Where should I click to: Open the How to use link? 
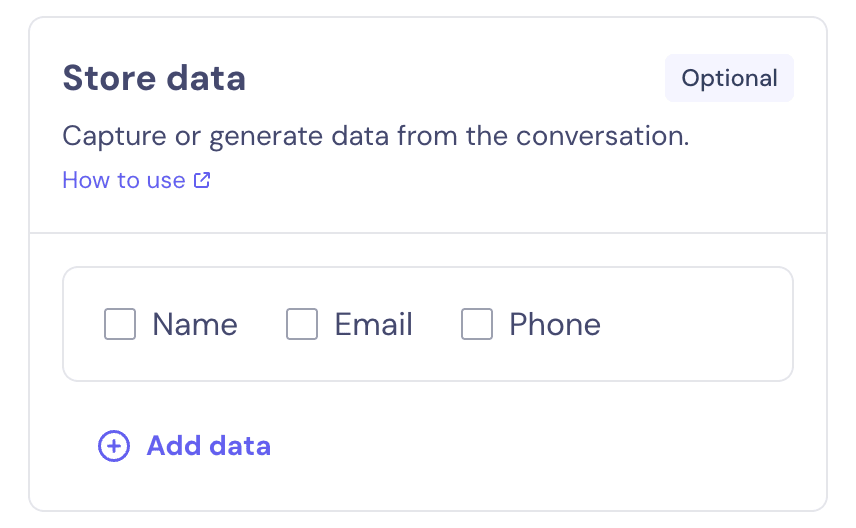tap(124, 181)
